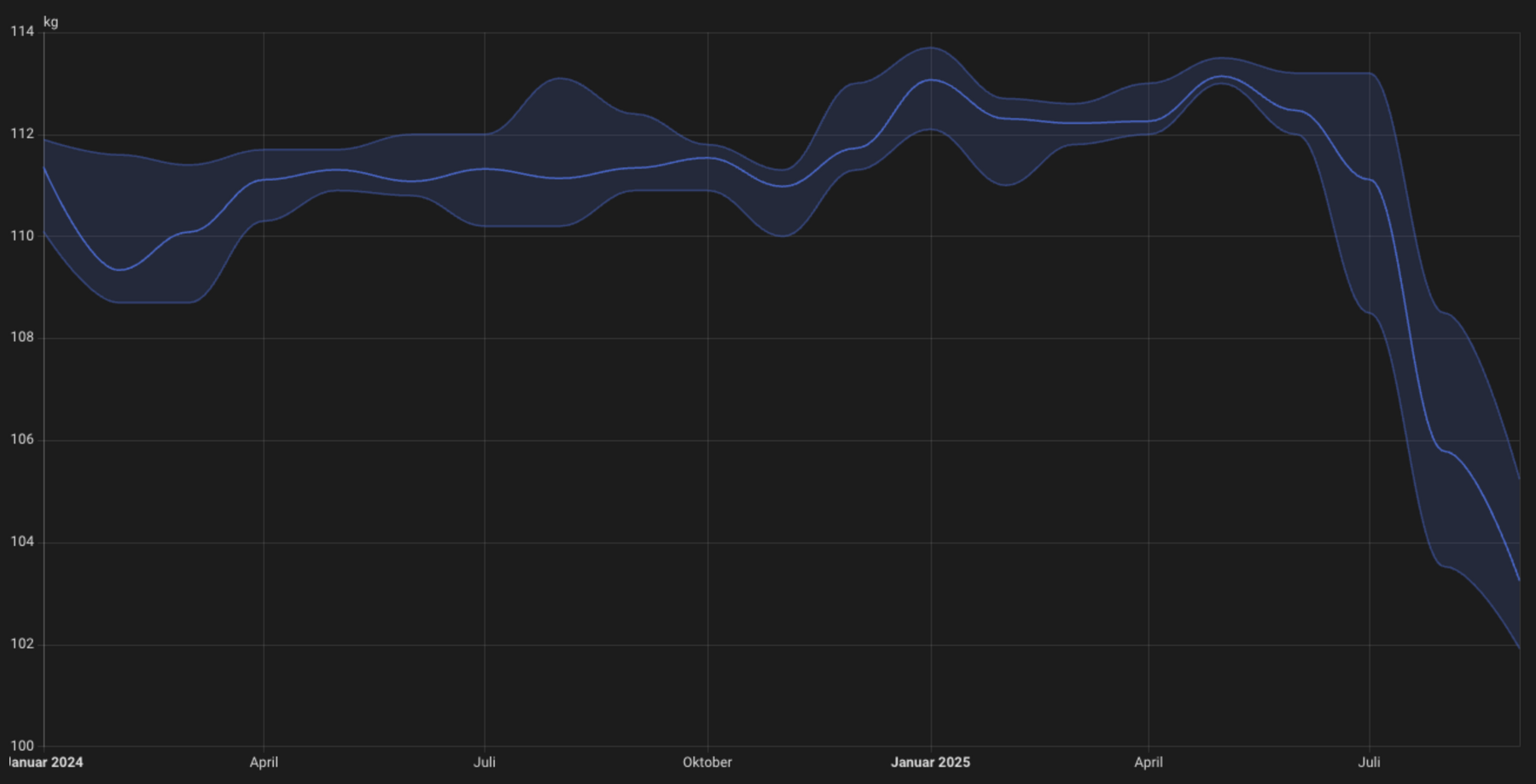Click the 110 y-axis label
1536x784 pixels.
[x=22, y=236]
